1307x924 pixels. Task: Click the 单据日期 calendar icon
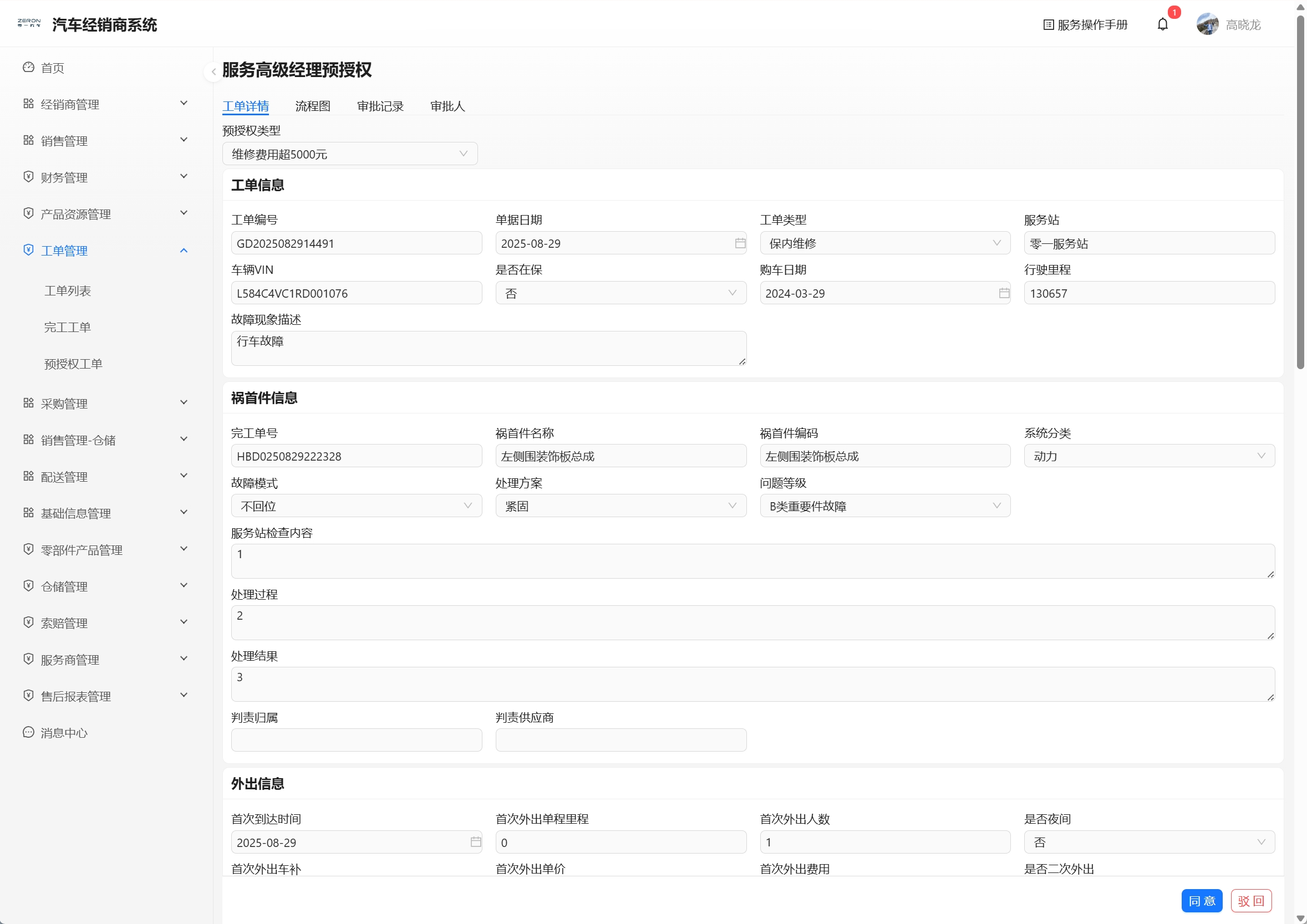pyautogui.click(x=740, y=243)
